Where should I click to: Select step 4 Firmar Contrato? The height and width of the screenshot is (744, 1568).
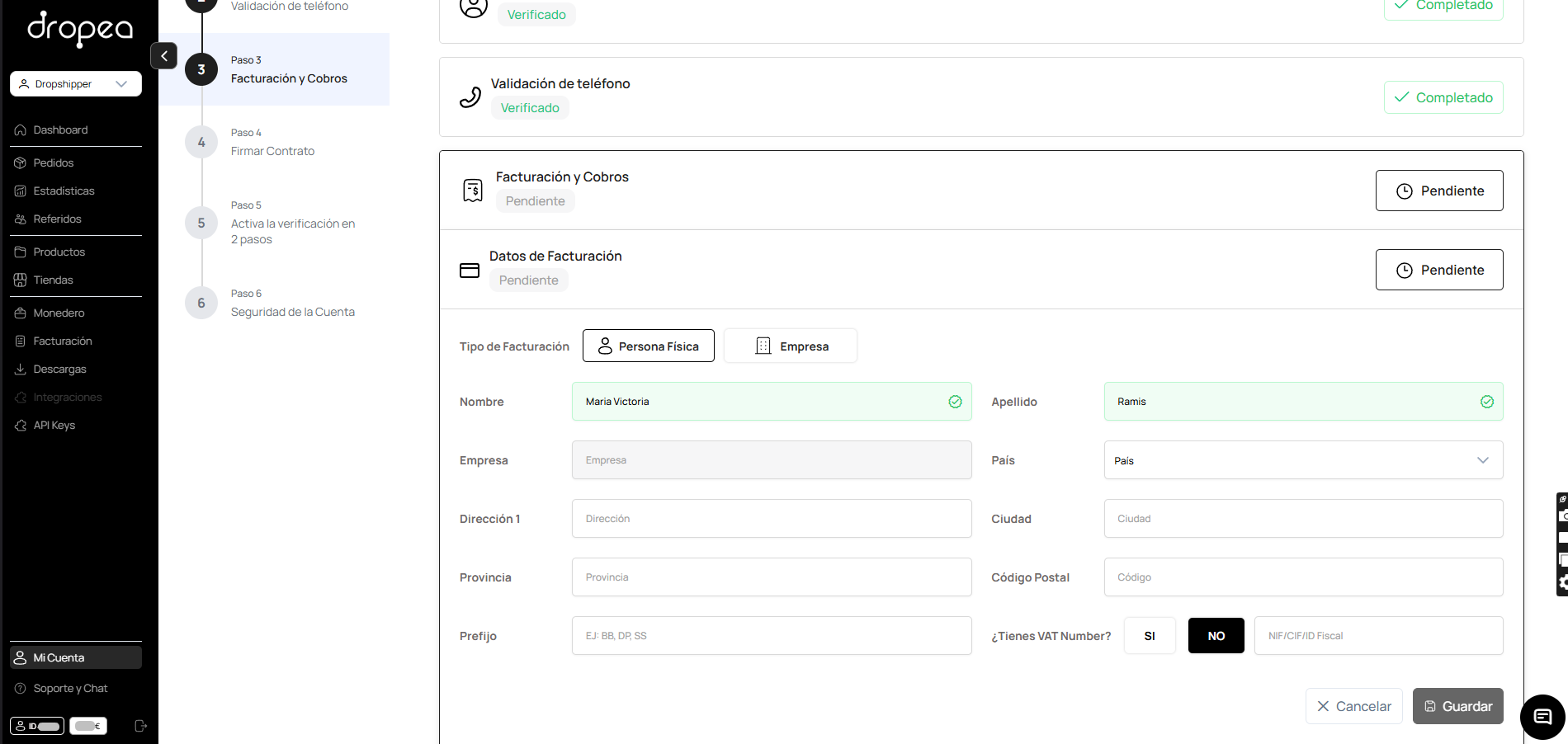(x=272, y=143)
